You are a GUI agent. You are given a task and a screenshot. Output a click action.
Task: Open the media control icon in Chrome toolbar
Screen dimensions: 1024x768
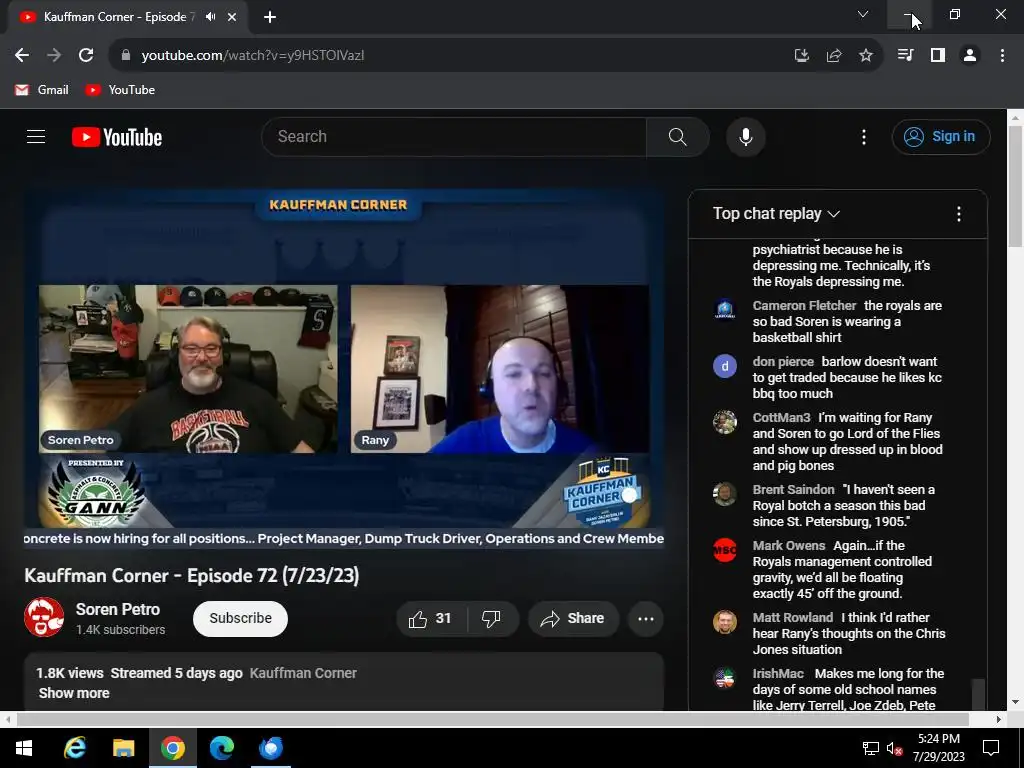pyautogui.click(x=905, y=56)
